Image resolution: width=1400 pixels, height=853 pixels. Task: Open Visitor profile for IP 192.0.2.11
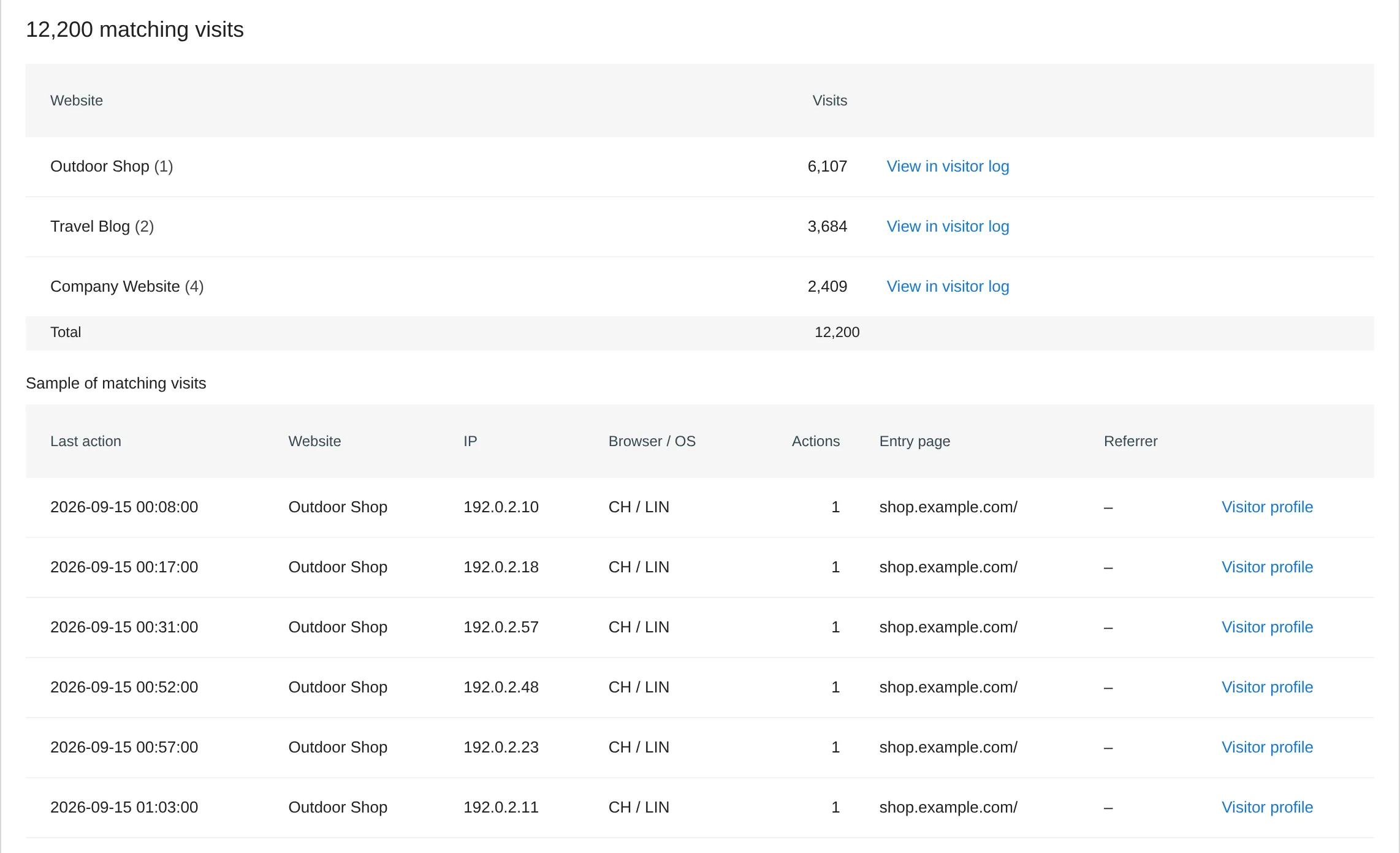coord(1267,807)
